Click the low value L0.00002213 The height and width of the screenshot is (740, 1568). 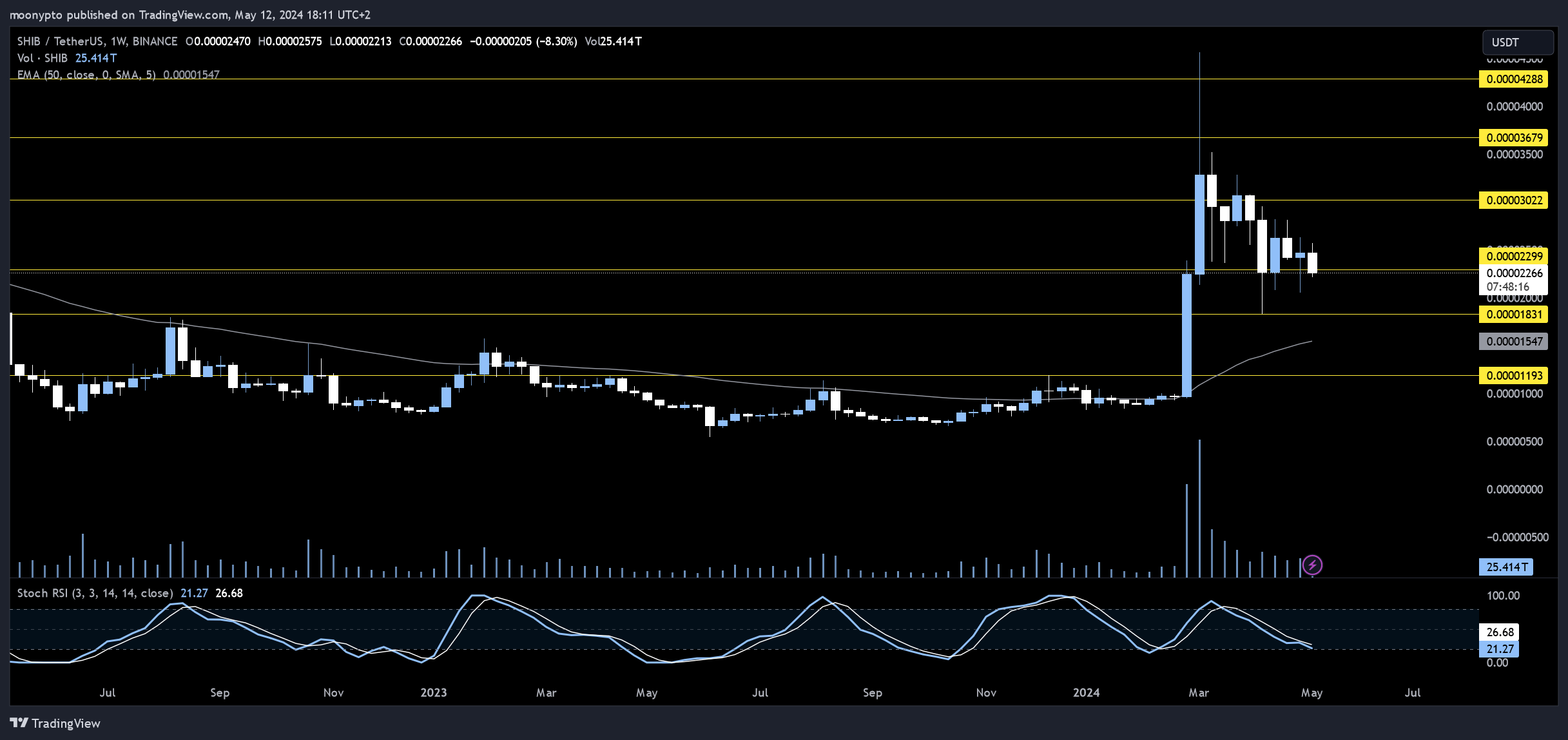[x=360, y=41]
